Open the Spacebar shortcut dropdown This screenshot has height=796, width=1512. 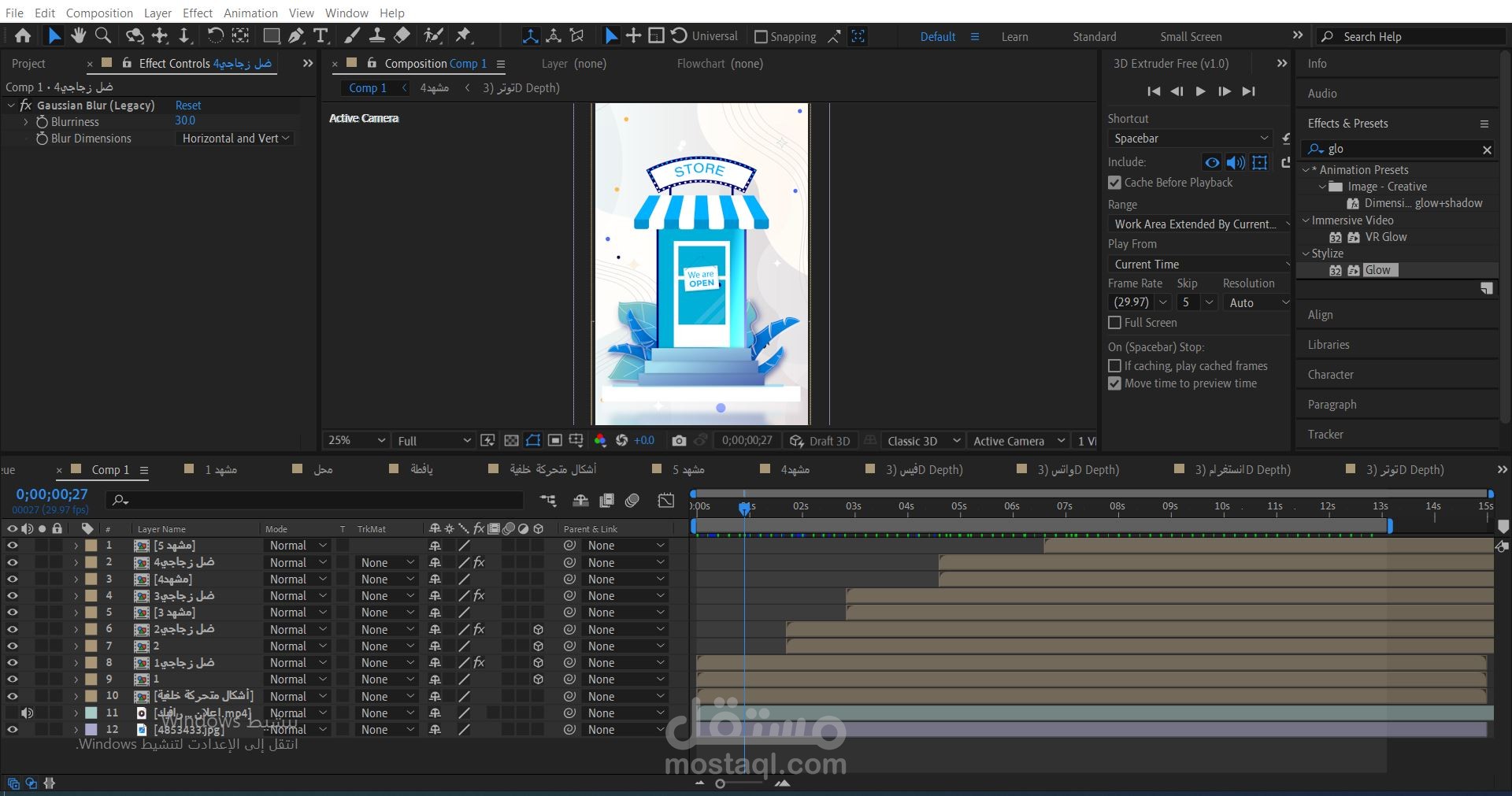coord(1189,139)
